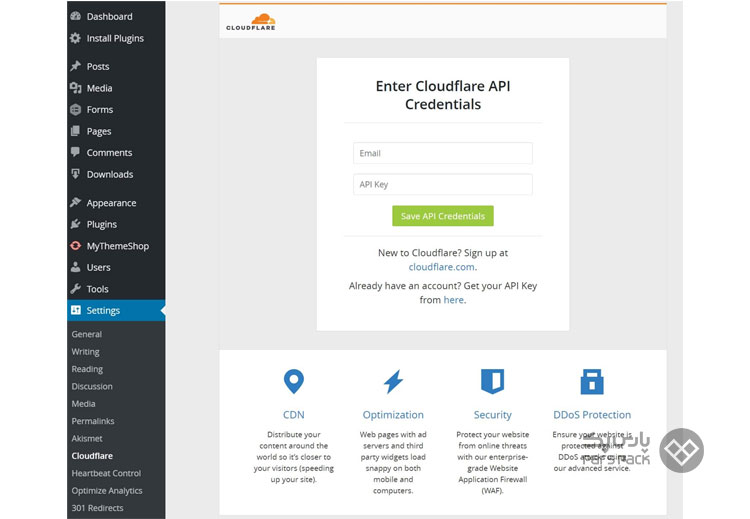Open MyThemeShop menu item
The image size is (750, 519).
[118, 246]
